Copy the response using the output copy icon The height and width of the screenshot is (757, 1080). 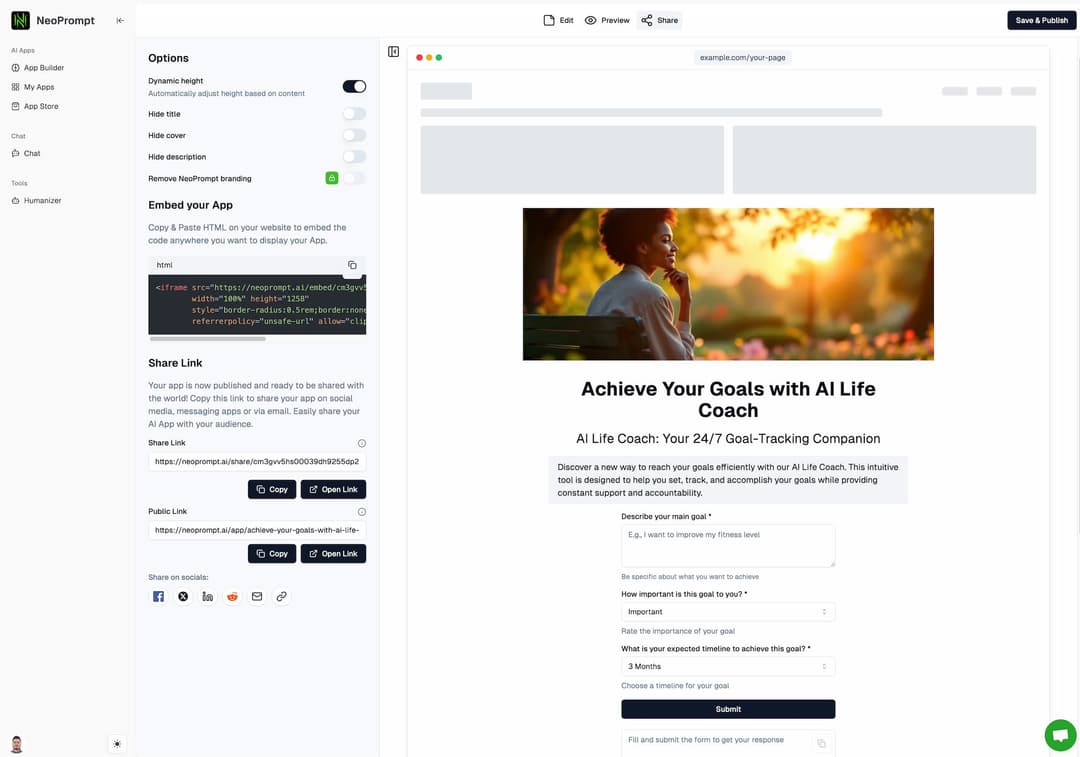pyautogui.click(x=821, y=743)
